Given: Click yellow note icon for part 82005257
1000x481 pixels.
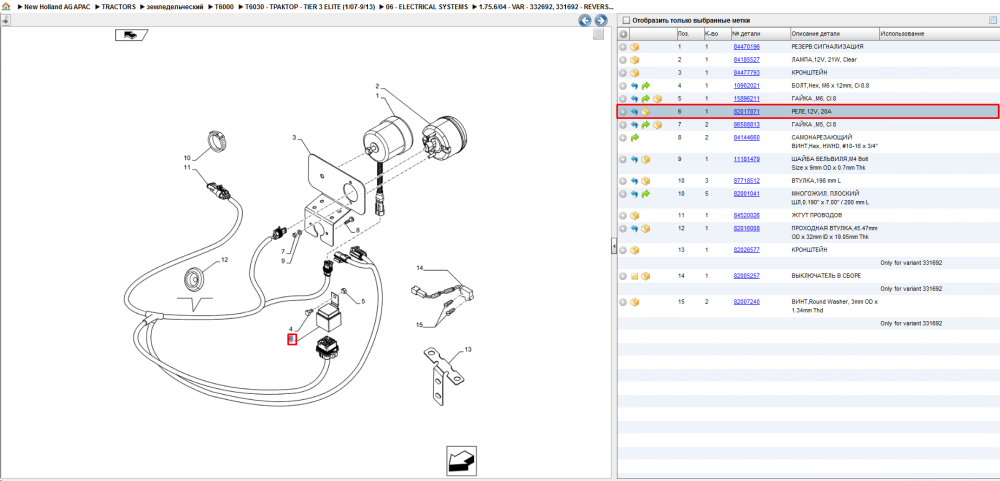Looking at the screenshot, I should pos(635,276).
